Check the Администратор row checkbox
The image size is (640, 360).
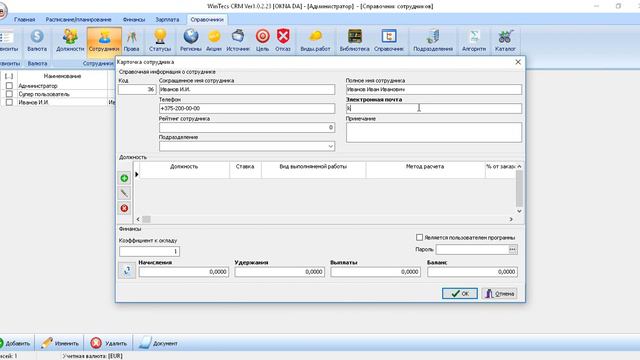click(x=9, y=86)
